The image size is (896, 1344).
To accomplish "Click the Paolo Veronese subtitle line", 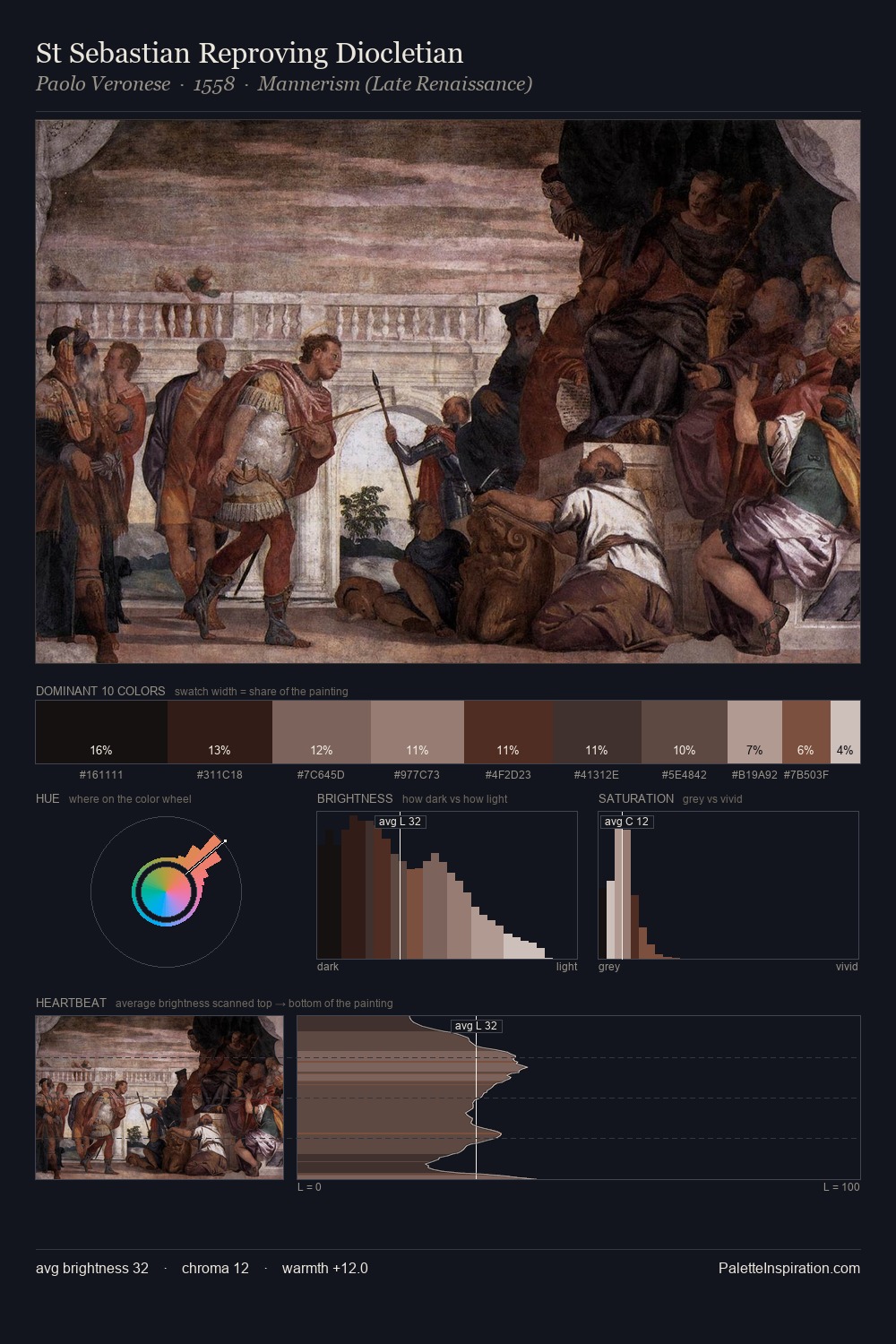I will 284,84.
